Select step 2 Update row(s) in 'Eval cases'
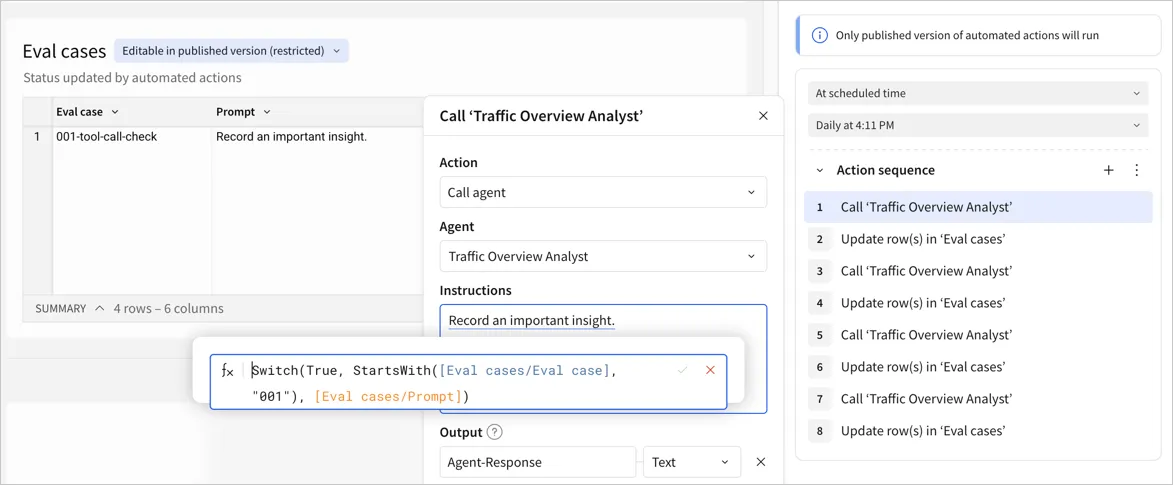Image resolution: width=1173 pixels, height=485 pixels. click(978, 240)
